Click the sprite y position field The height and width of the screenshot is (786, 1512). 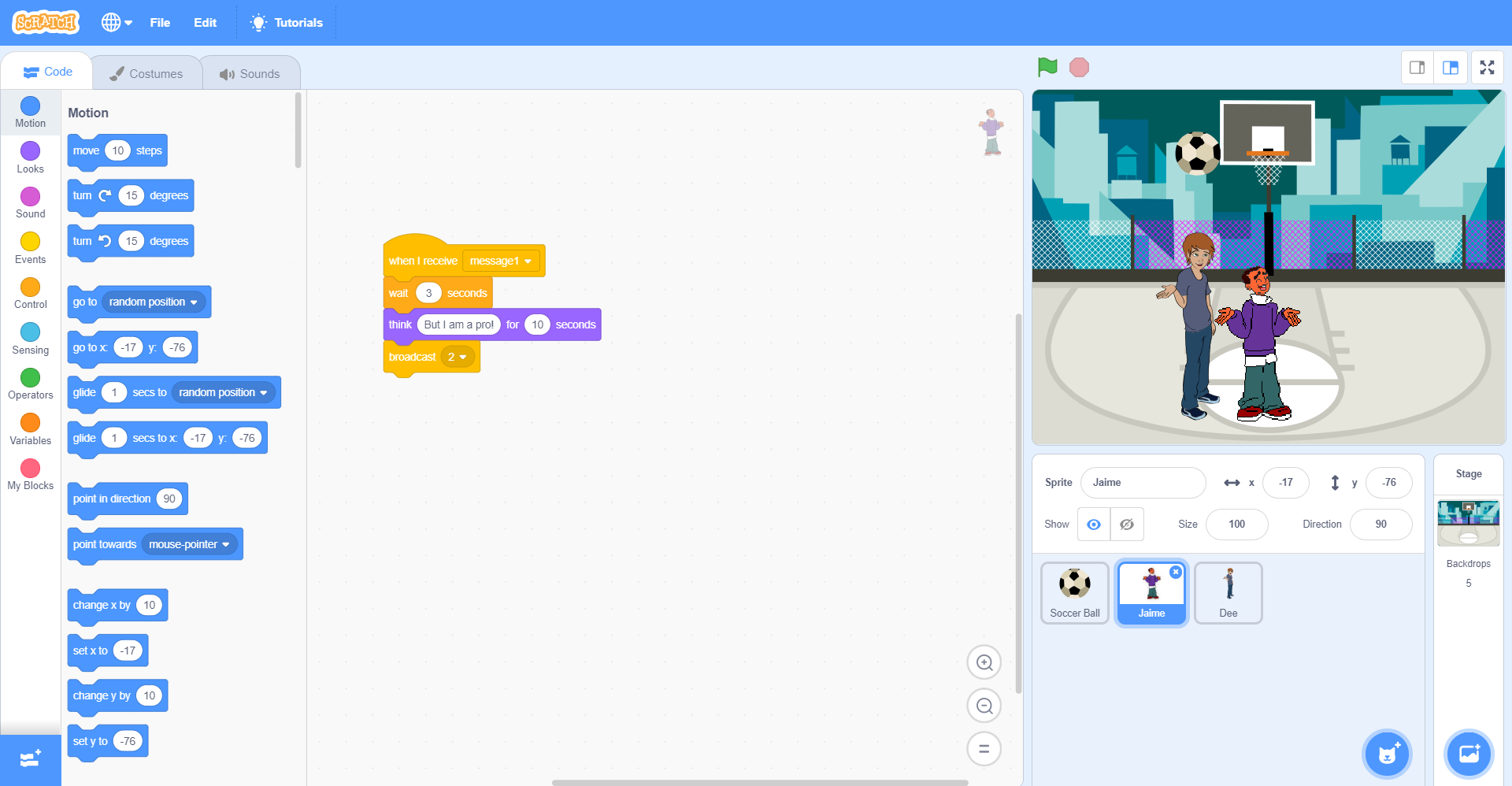(x=1388, y=483)
